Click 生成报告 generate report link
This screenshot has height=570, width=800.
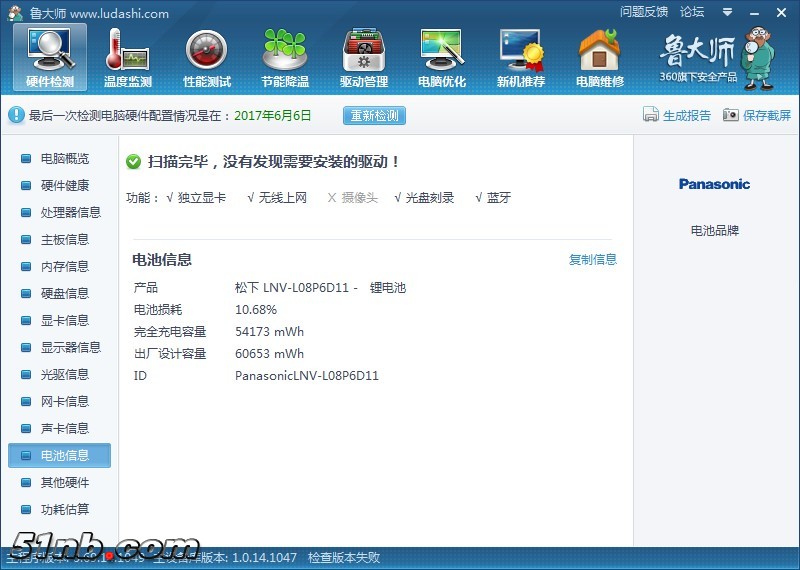677,115
